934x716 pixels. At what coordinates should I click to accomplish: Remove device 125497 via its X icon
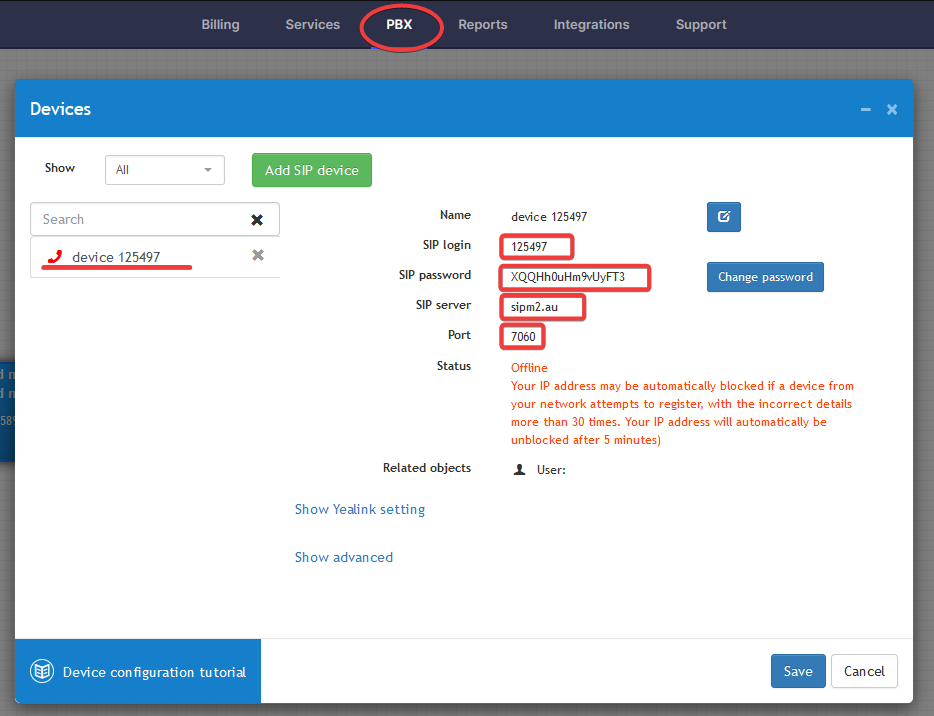(x=258, y=255)
